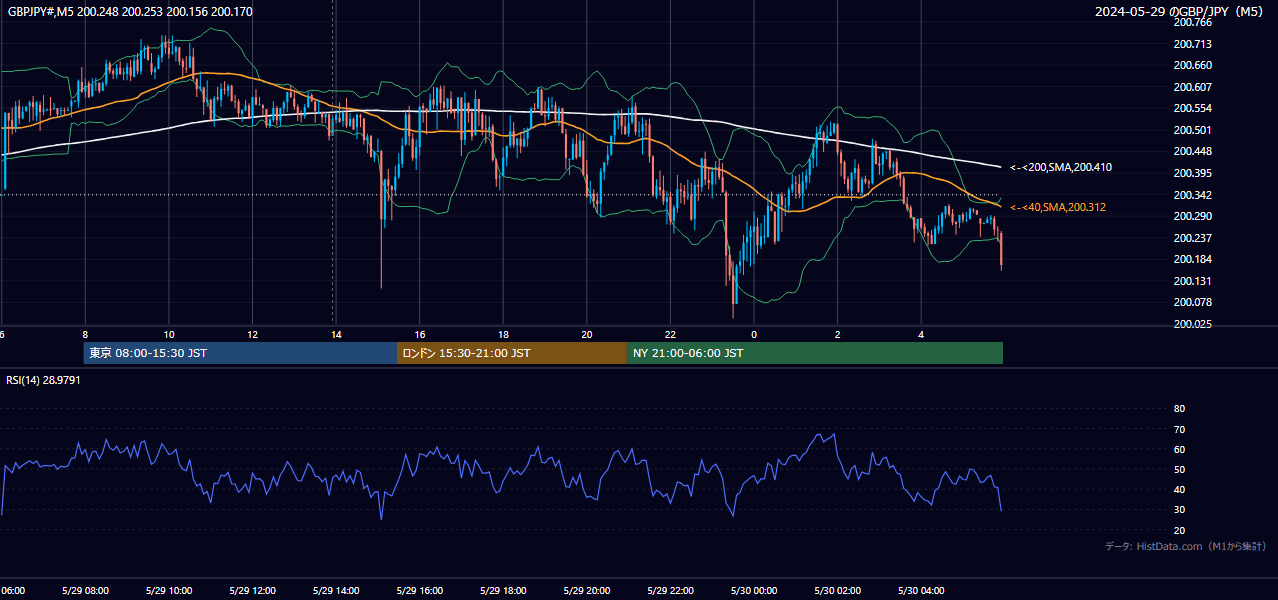This screenshot has width=1278, height=600.
Task: Click the bottom time label 5/29 18:00
Action: point(504,590)
